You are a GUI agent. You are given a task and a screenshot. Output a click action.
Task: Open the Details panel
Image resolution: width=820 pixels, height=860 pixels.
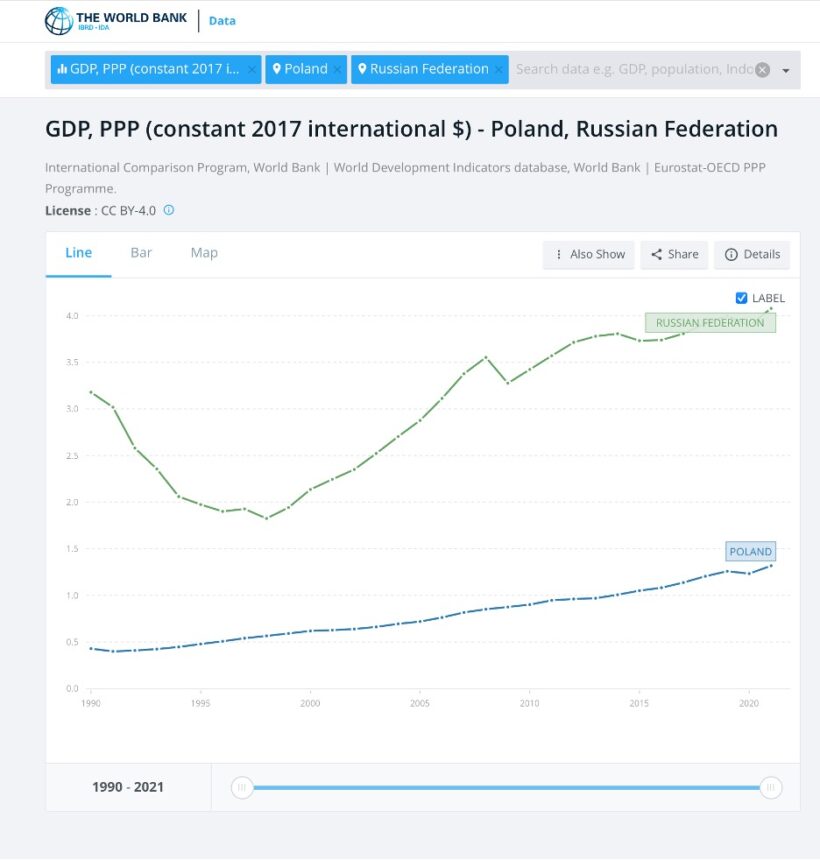click(752, 254)
